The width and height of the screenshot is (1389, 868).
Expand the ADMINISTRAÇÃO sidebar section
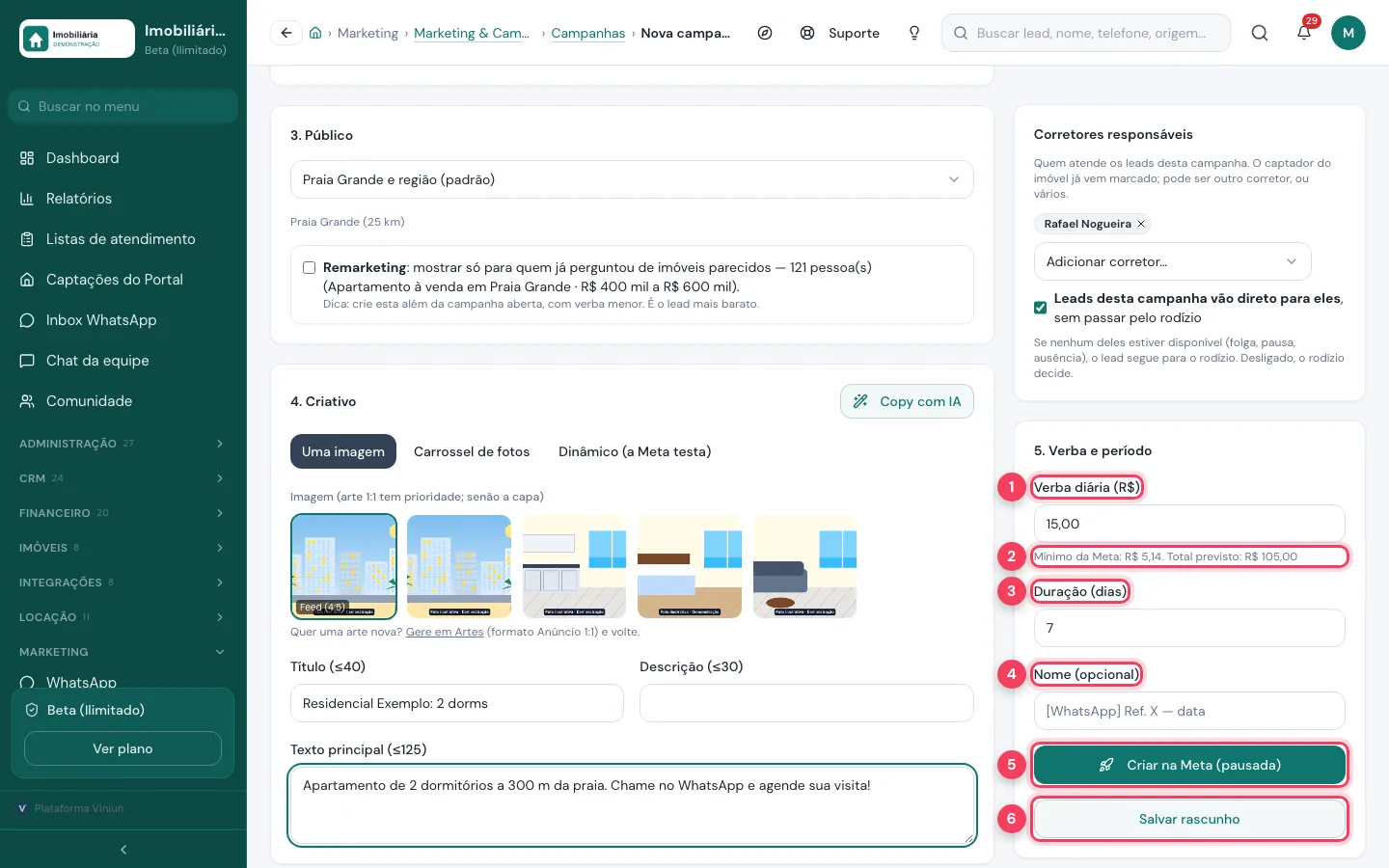[x=123, y=444]
